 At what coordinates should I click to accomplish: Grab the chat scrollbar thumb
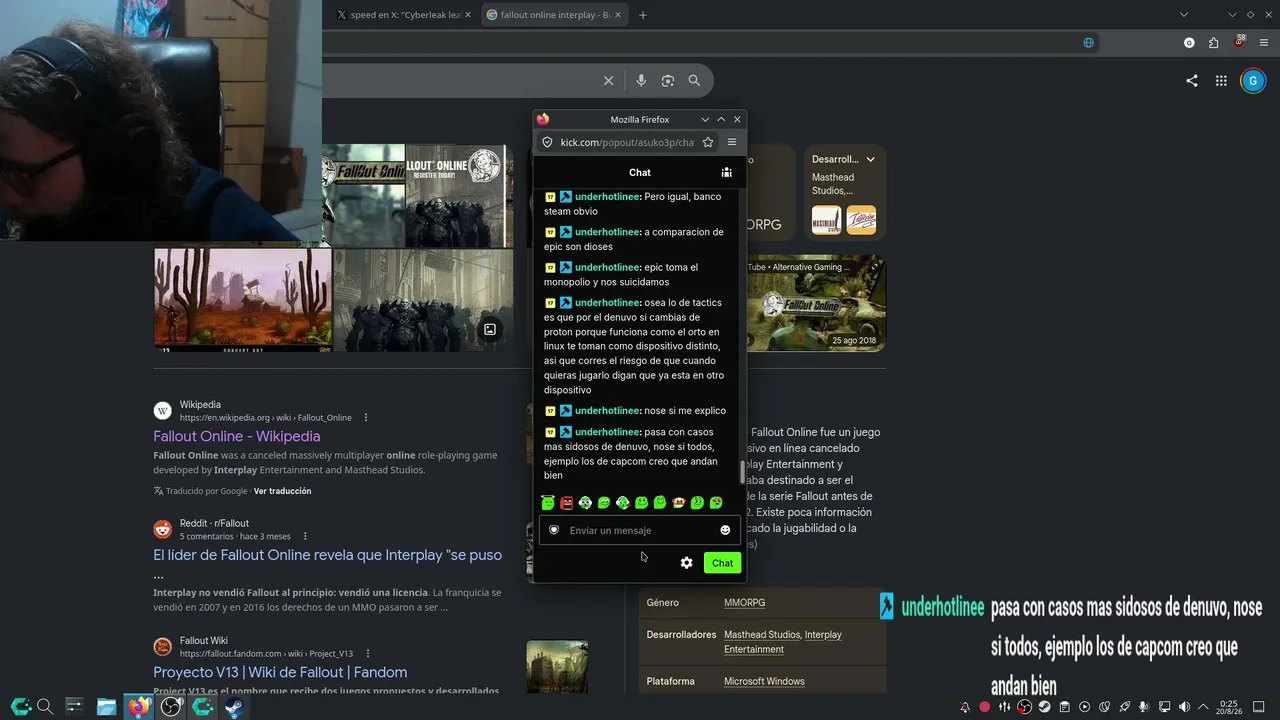(742, 472)
